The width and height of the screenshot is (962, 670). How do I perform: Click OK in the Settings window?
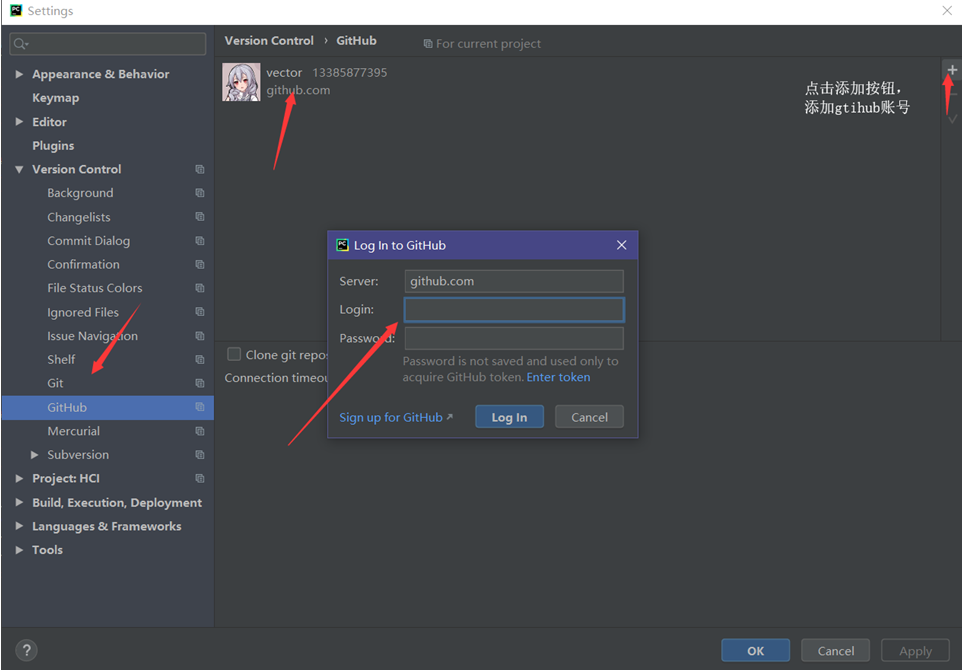coord(755,650)
